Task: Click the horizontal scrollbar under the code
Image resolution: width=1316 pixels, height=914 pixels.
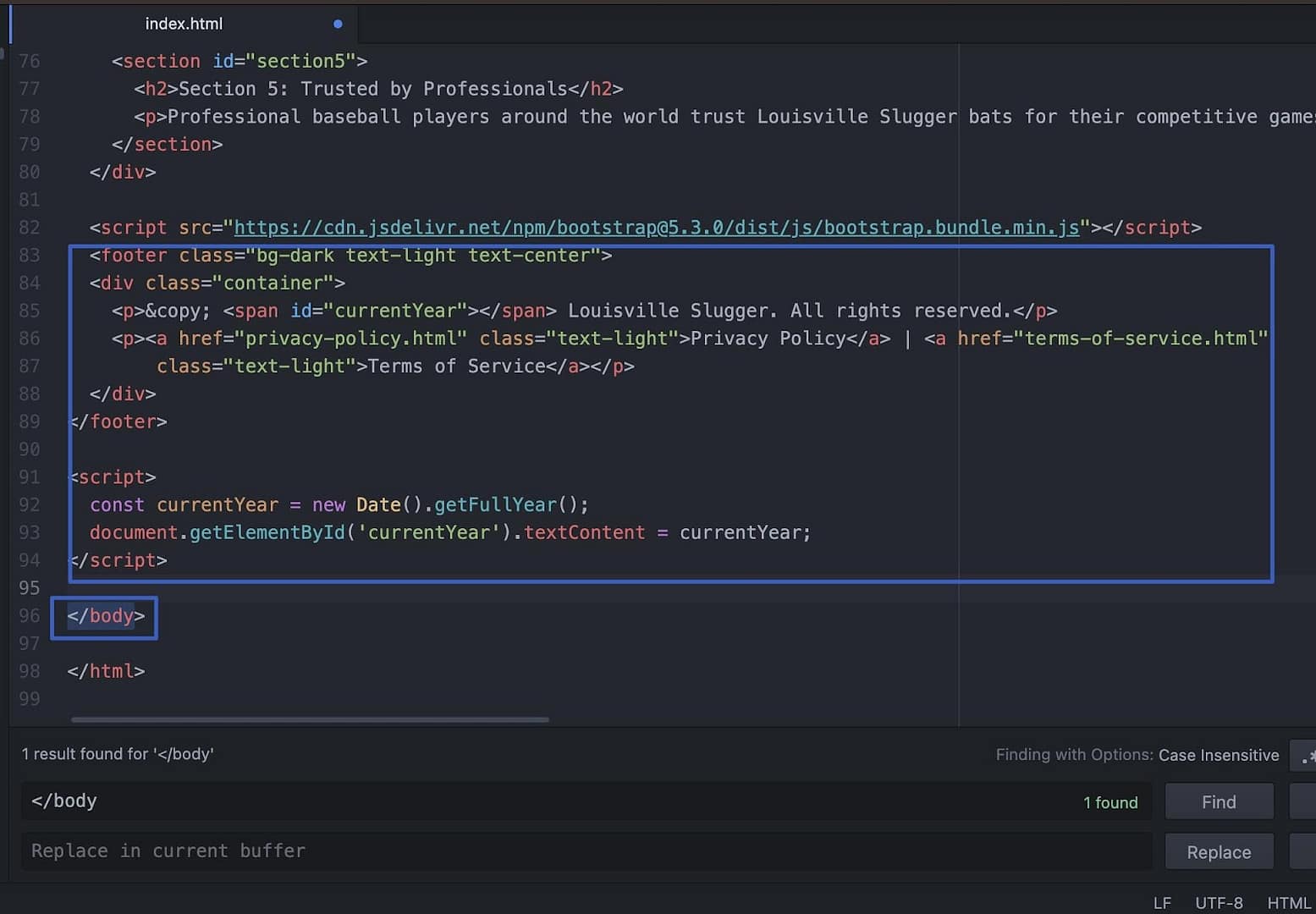Action: coord(309,720)
